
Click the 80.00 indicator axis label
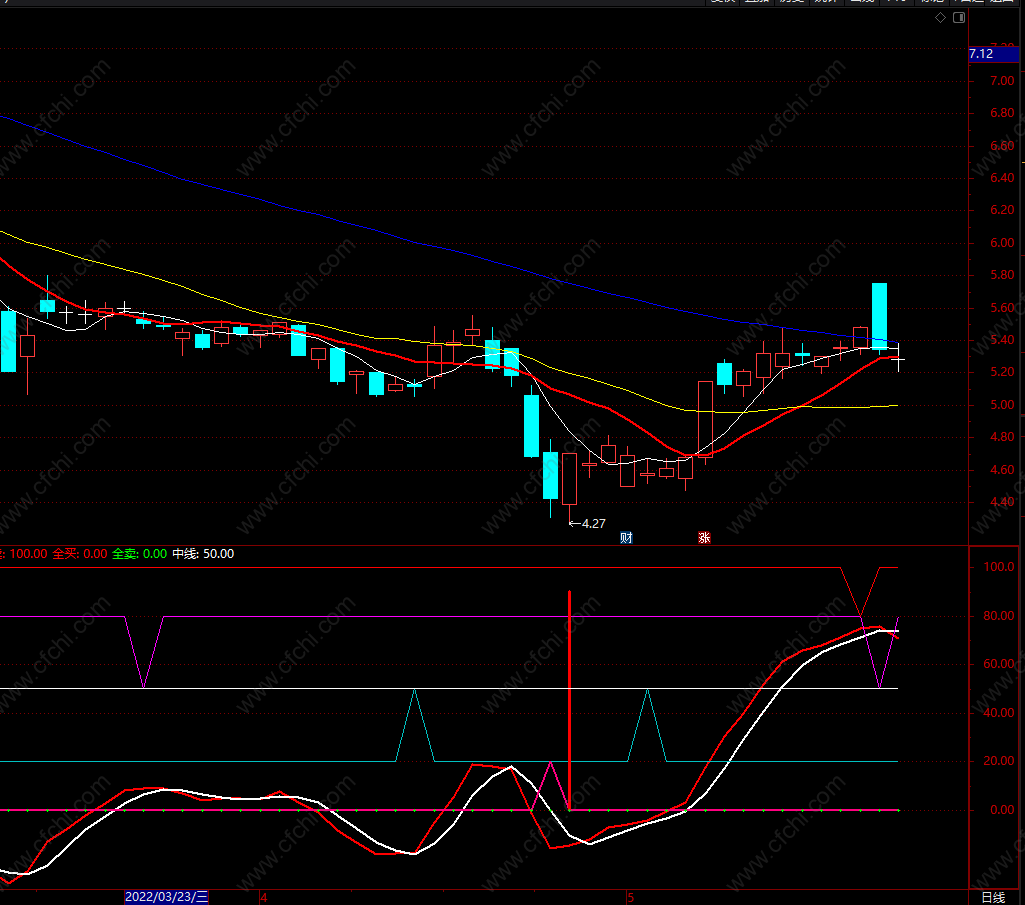click(x=999, y=615)
